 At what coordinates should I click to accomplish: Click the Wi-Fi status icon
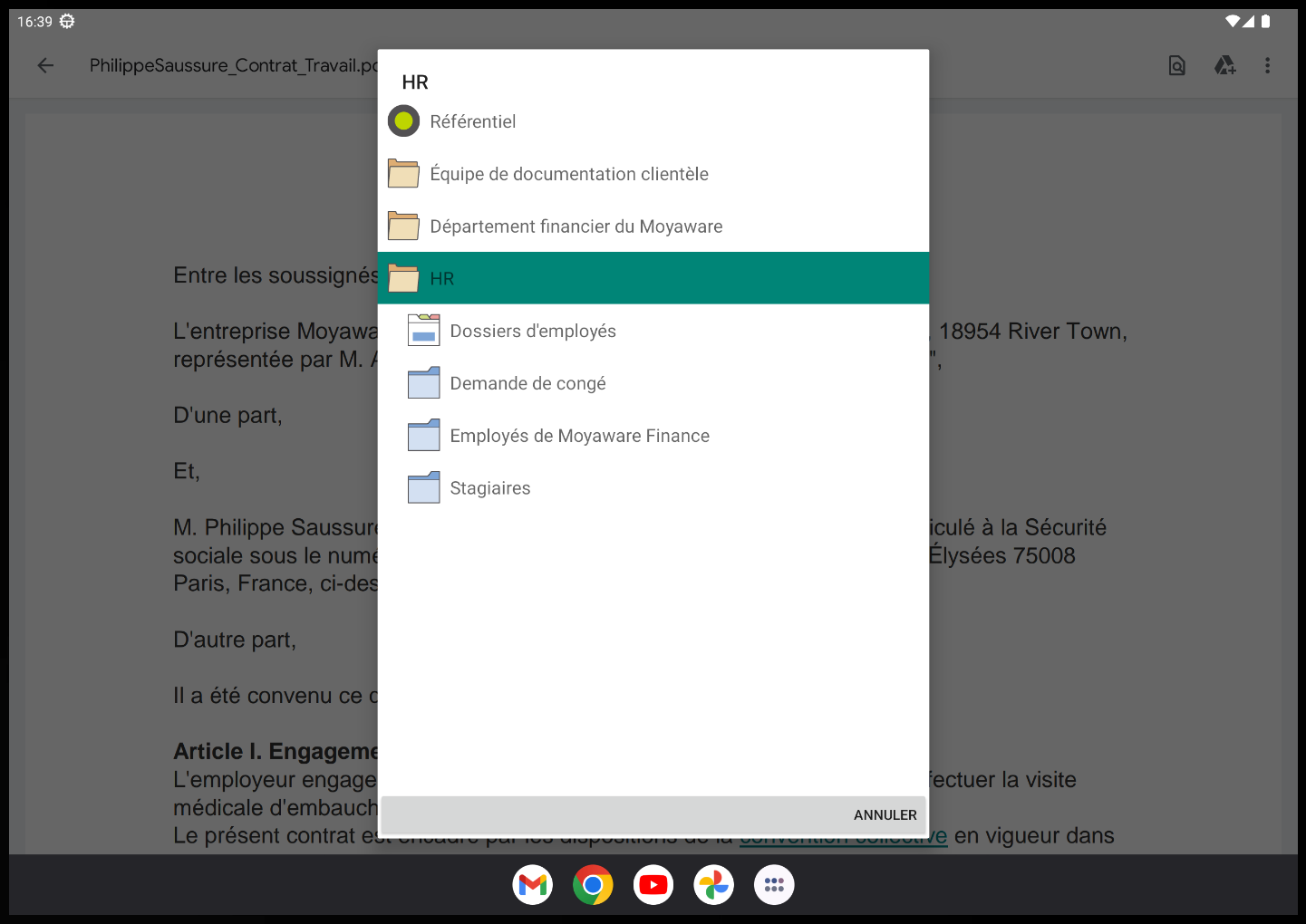coord(1233,21)
